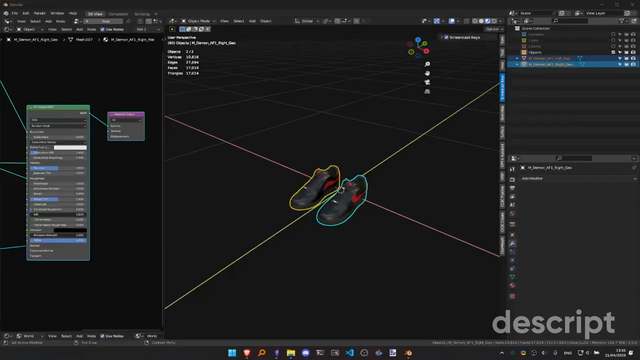Open Blender from the Windows taskbar
Screen dimensions: 640x360
408,353
